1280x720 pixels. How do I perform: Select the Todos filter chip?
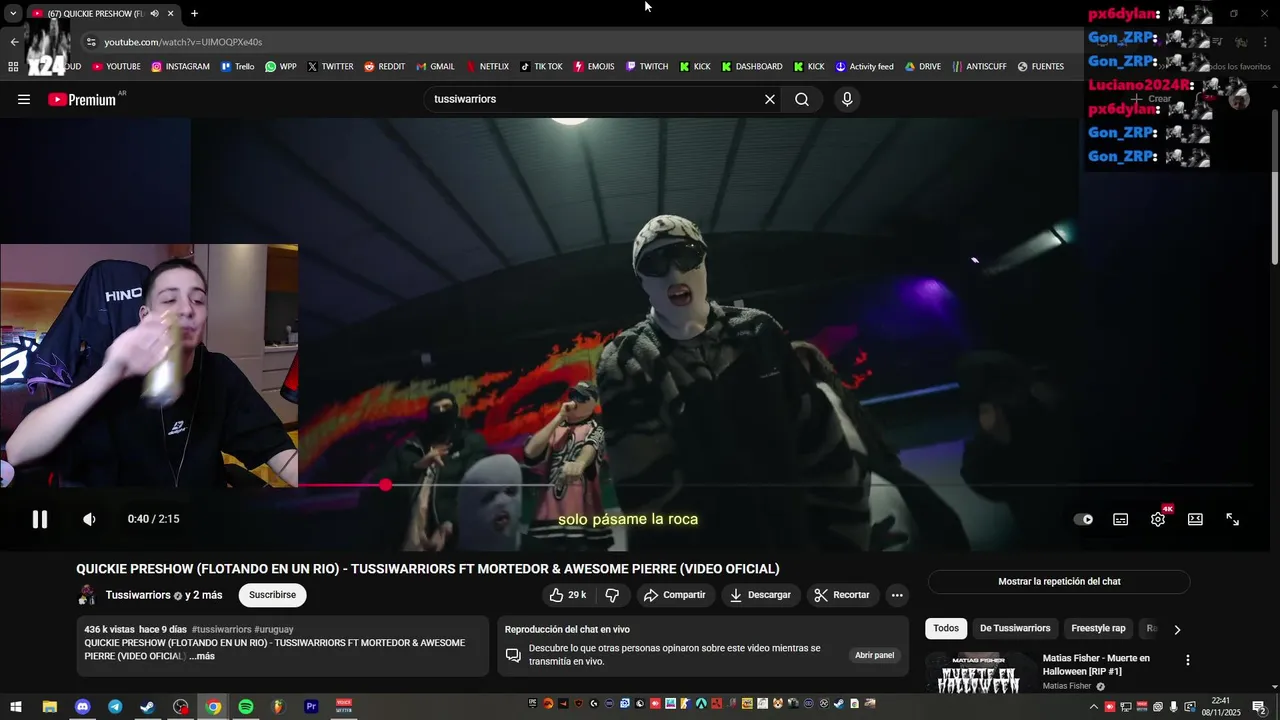pos(946,628)
